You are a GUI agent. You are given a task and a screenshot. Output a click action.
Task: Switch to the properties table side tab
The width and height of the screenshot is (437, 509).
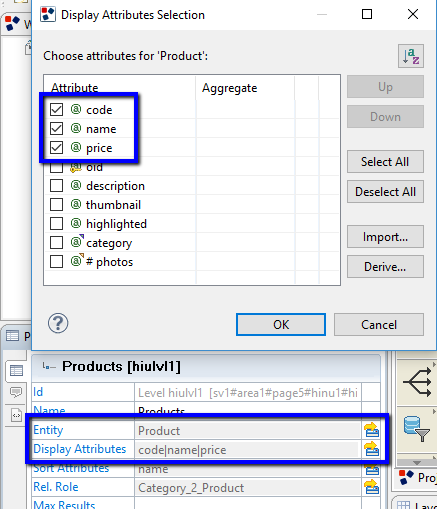pyautogui.click(x=16, y=371)
